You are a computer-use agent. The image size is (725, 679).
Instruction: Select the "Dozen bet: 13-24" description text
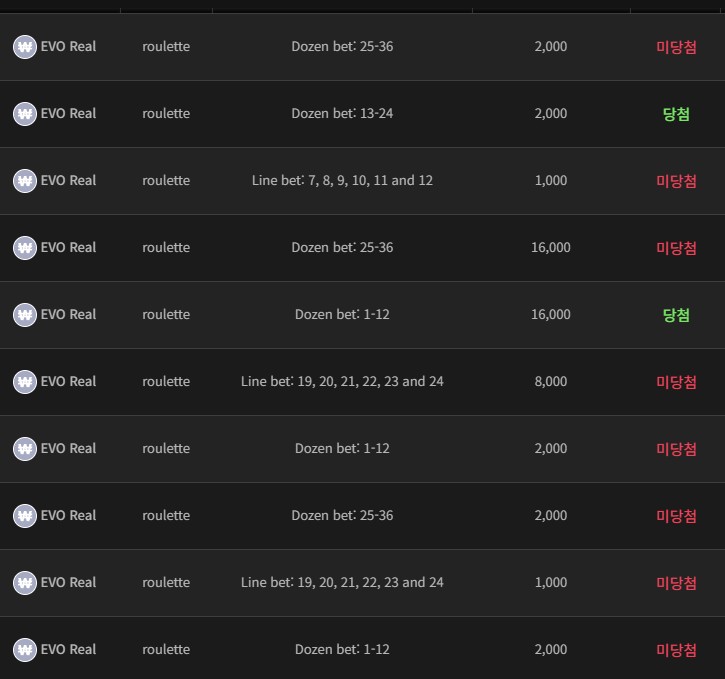coord(342,114)
